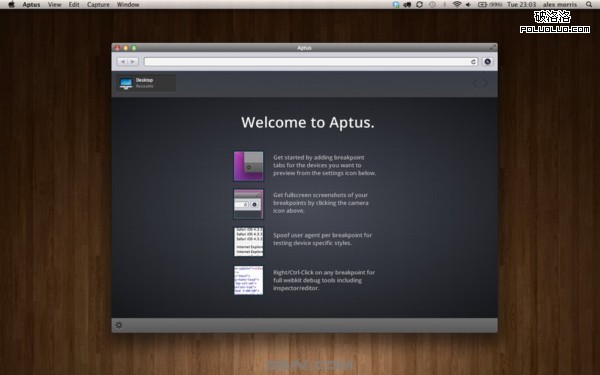Open the Window menu
Screen dimensions: 600x375
128,5
